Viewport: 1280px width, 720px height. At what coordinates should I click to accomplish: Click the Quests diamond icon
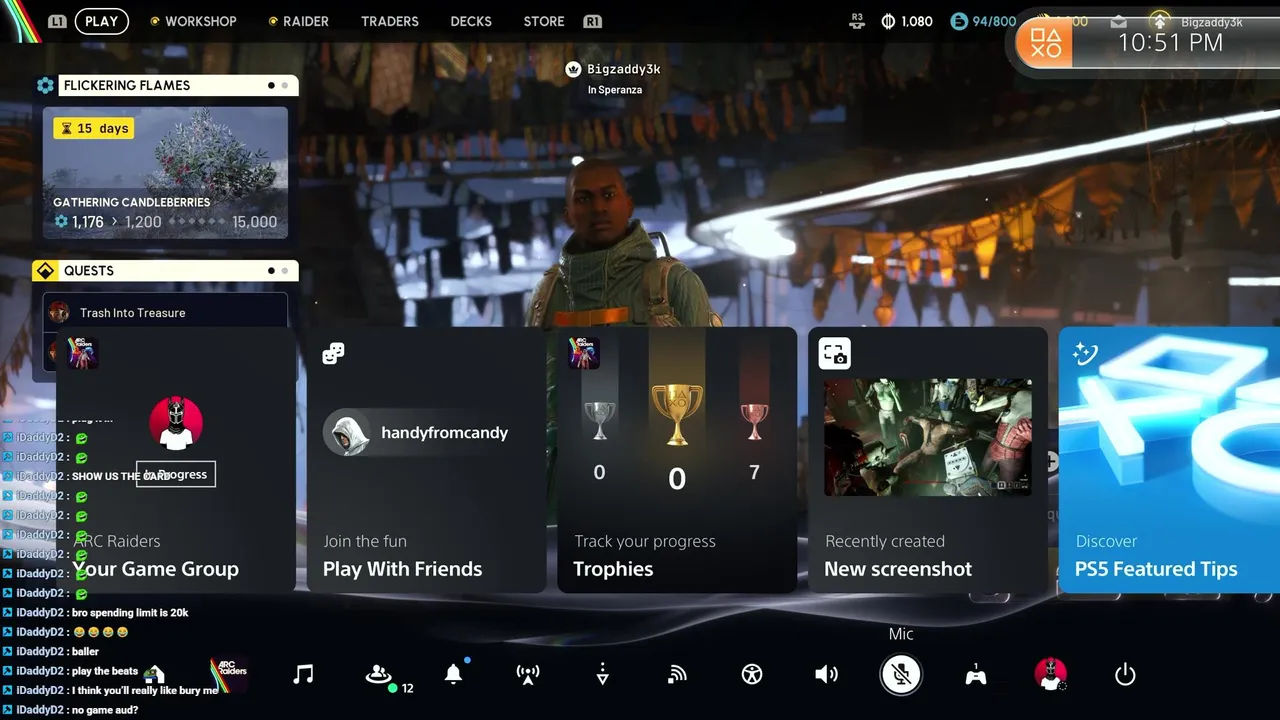pos(44,270)
